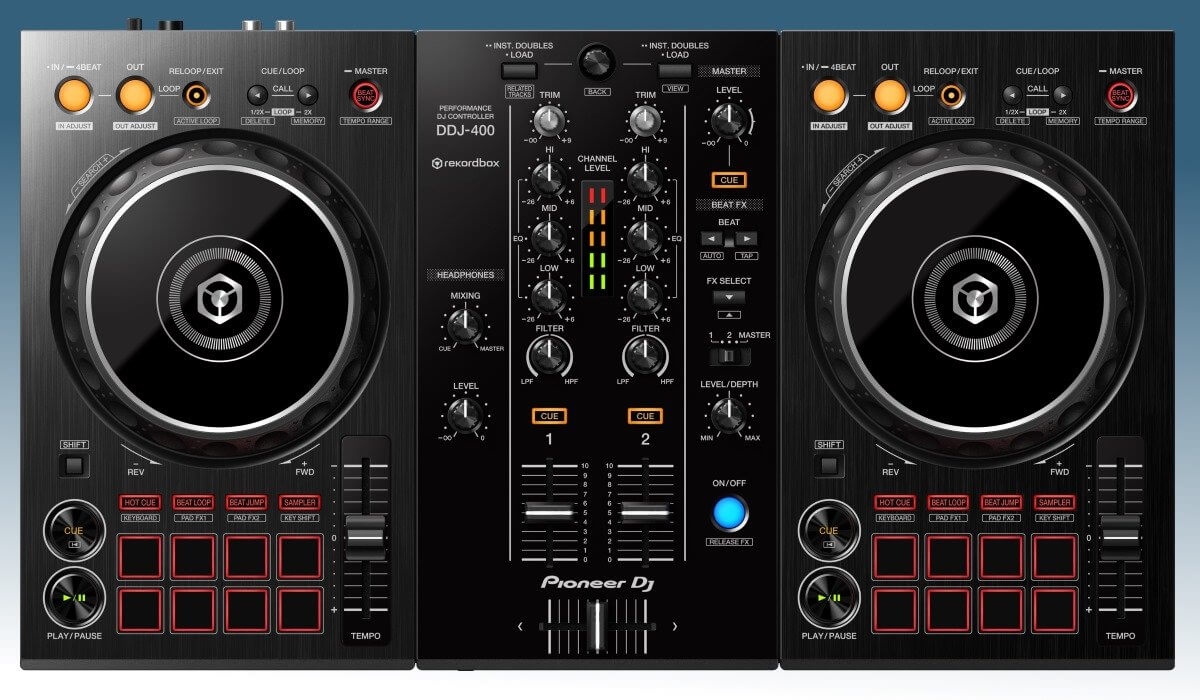Load track with channel 2 LOAD button
Screen dimensions: 1200x700
pos(675,70)
